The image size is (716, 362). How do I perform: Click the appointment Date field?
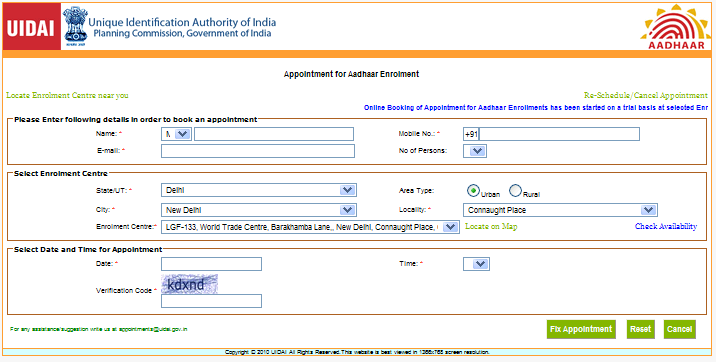[x=211, y=264]
